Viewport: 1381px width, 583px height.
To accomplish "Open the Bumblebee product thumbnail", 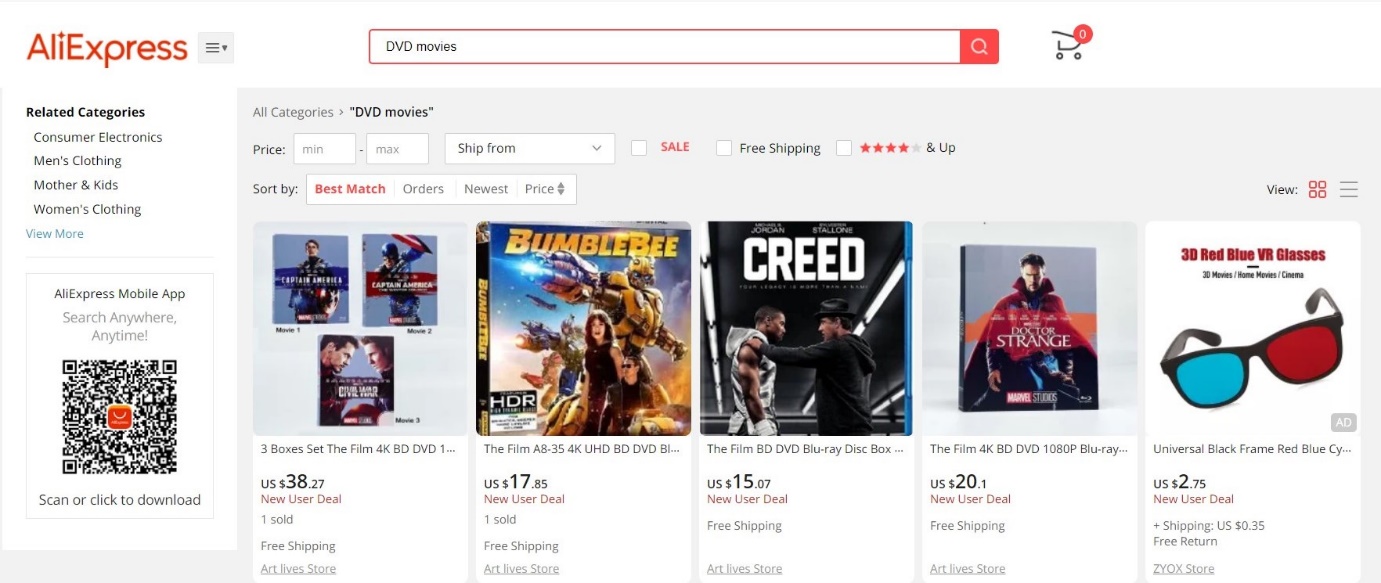I will (x=584, y=328).
